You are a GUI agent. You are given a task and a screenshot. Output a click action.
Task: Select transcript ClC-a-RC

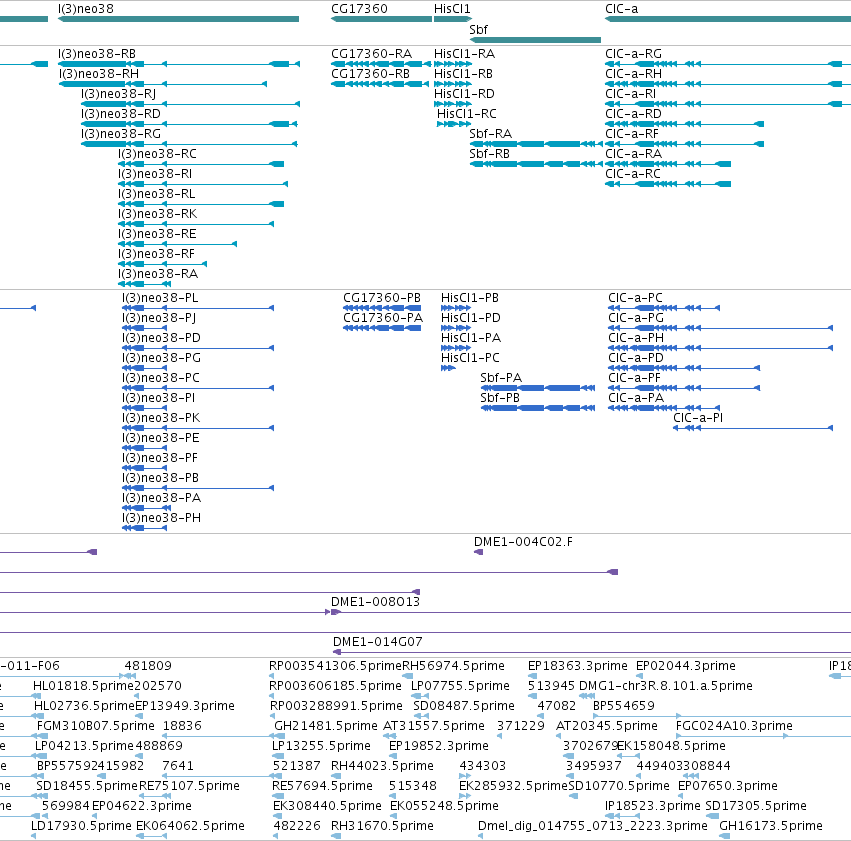(633, 174)
